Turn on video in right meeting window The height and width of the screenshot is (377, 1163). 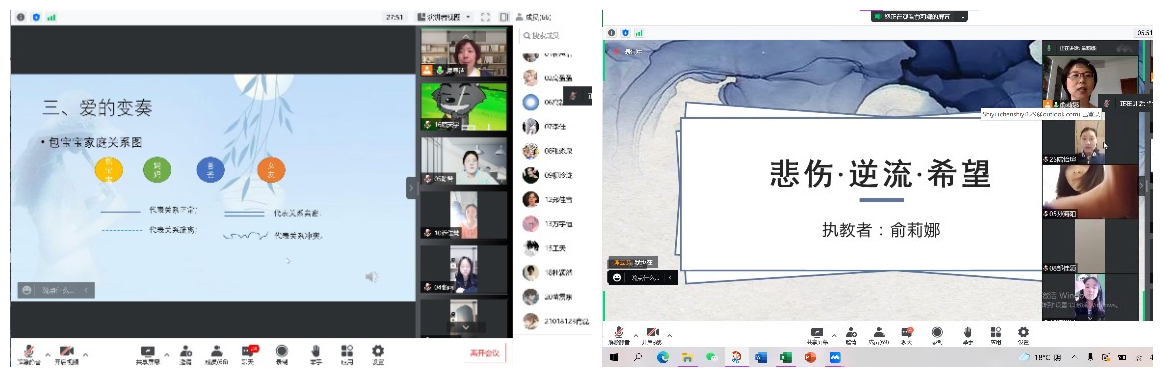pos(653,335)
